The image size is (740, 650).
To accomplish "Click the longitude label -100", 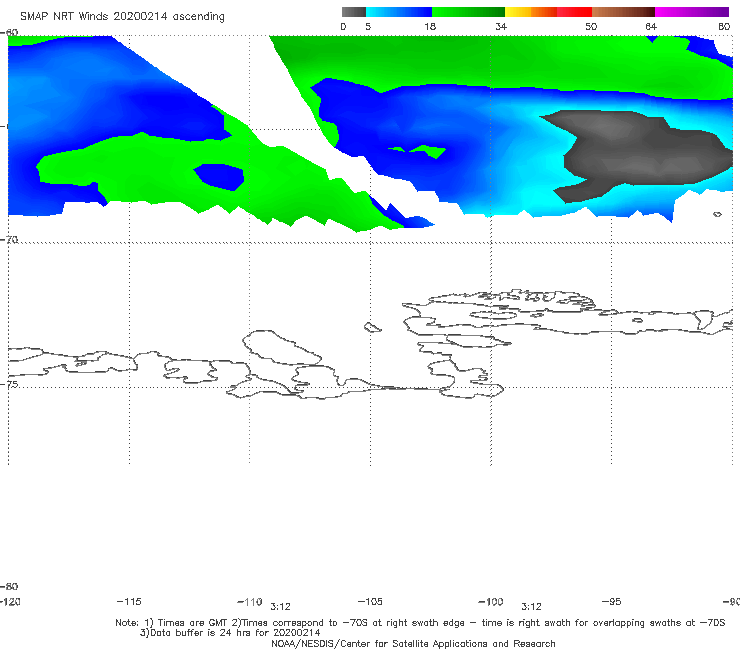I will tap(491, 601).
